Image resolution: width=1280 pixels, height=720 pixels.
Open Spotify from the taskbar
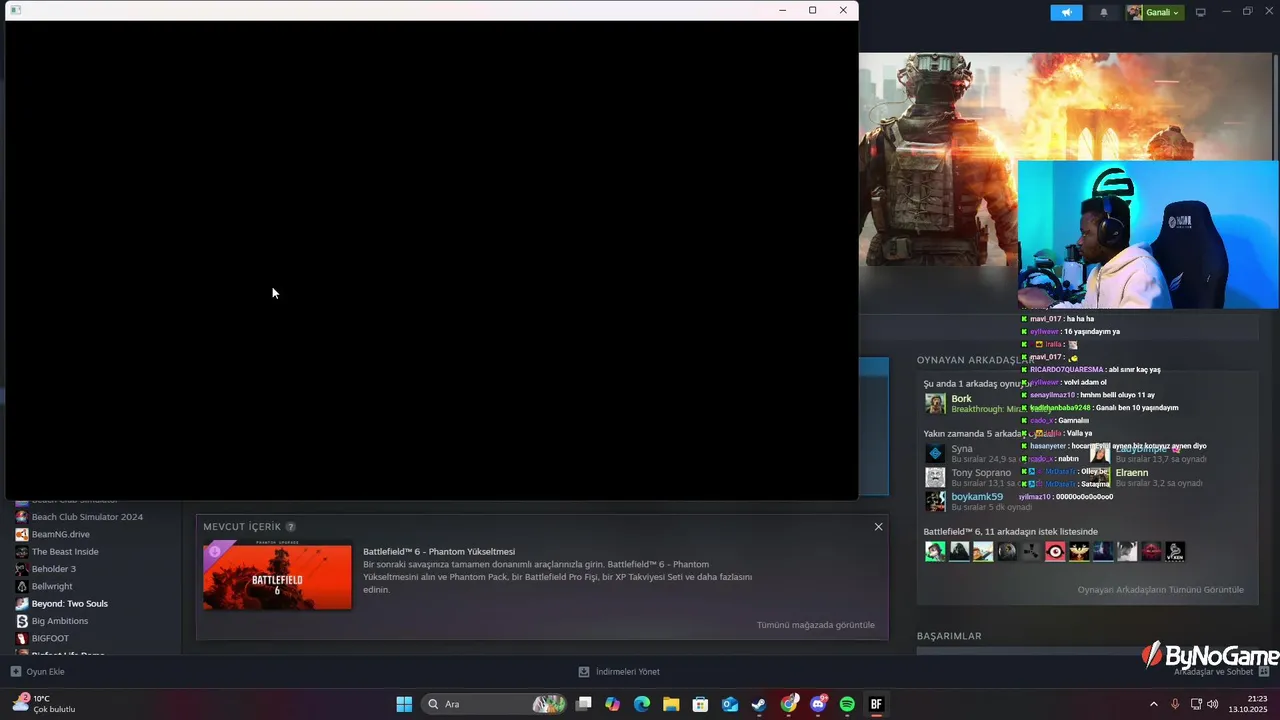(x=847, y=704)
